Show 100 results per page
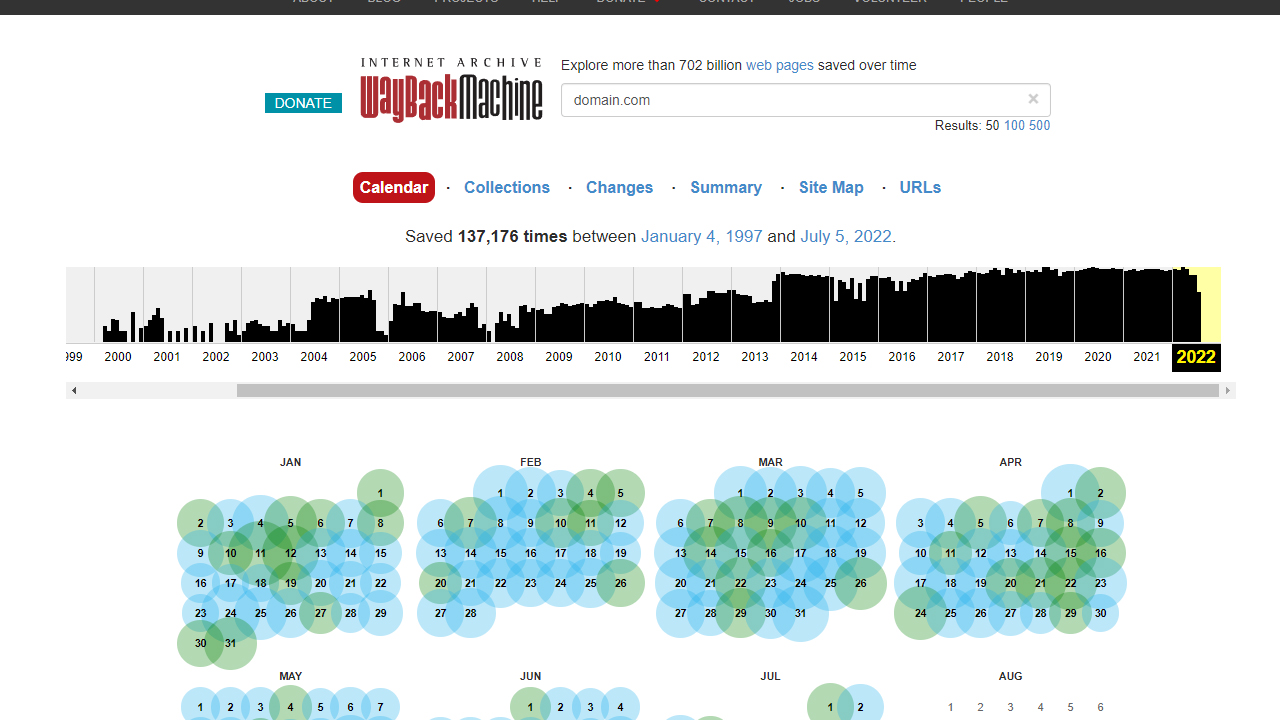The image size is (1280, 720). tap(1014, 125)
